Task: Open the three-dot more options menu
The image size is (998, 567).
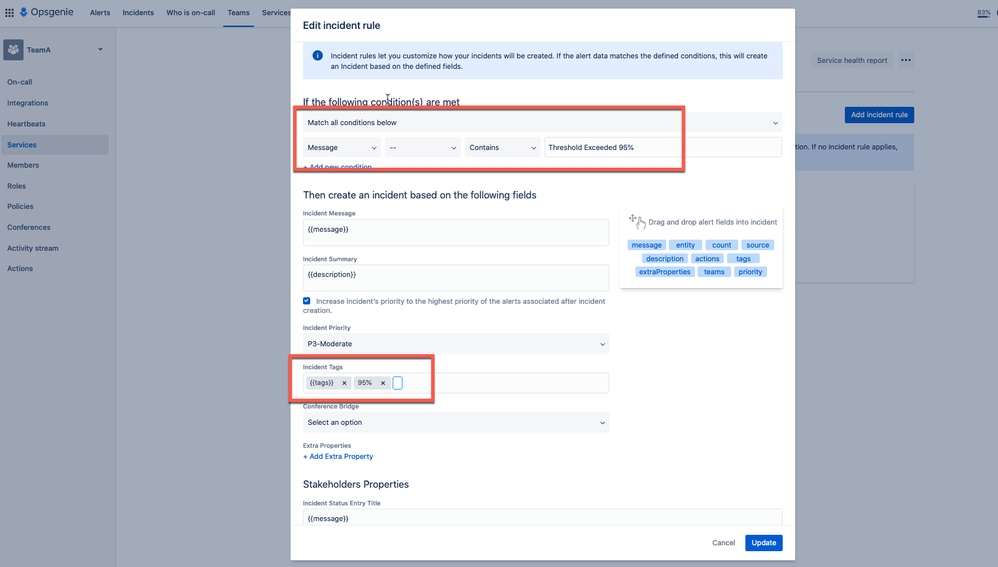Action: pos(906,60)
